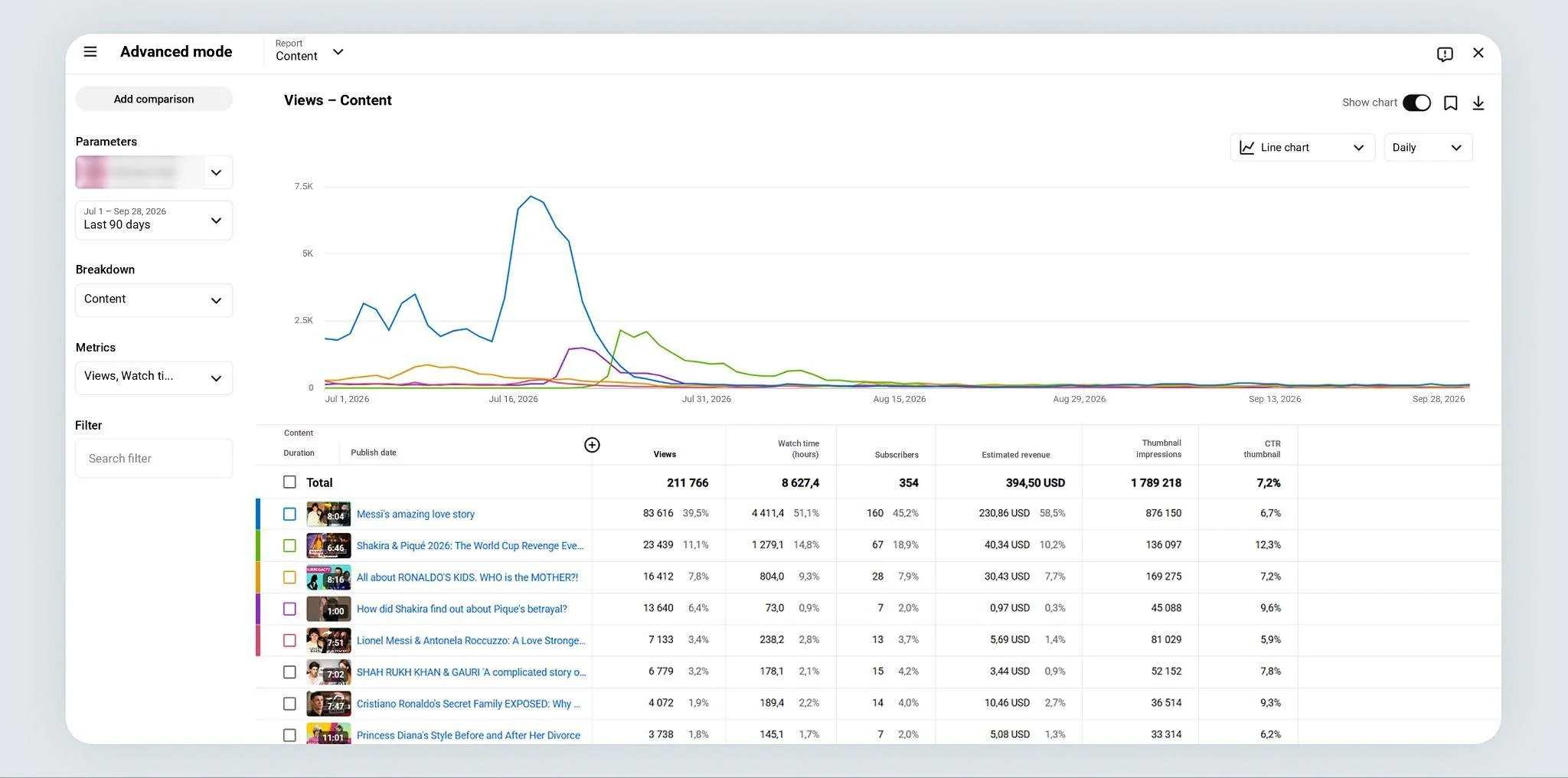Screen dimensions: 1568x778
Task: Click the Publish date column label
Action: pos(374,453)
